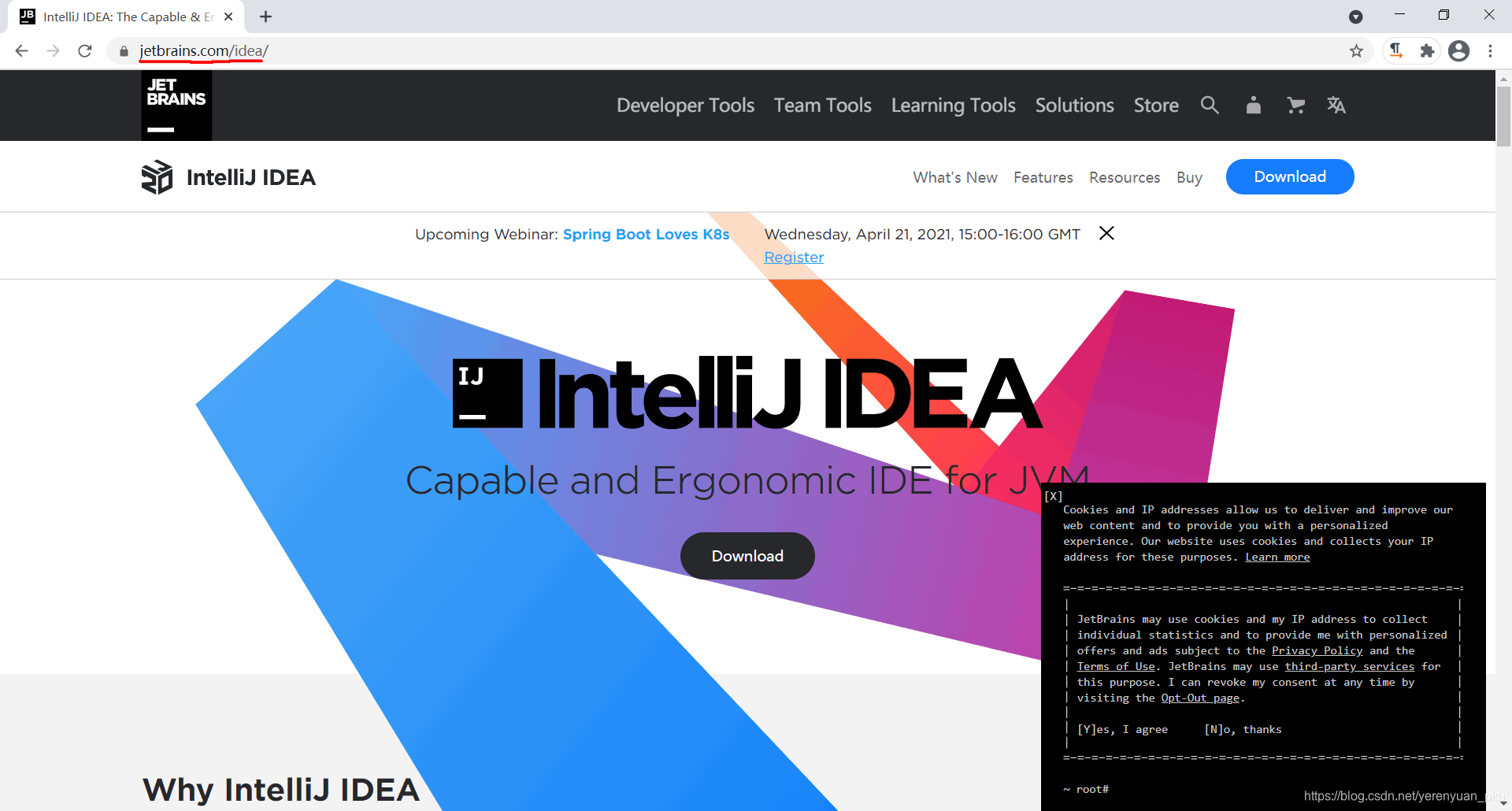Click the blue Download button in header

coord(1290,176)
